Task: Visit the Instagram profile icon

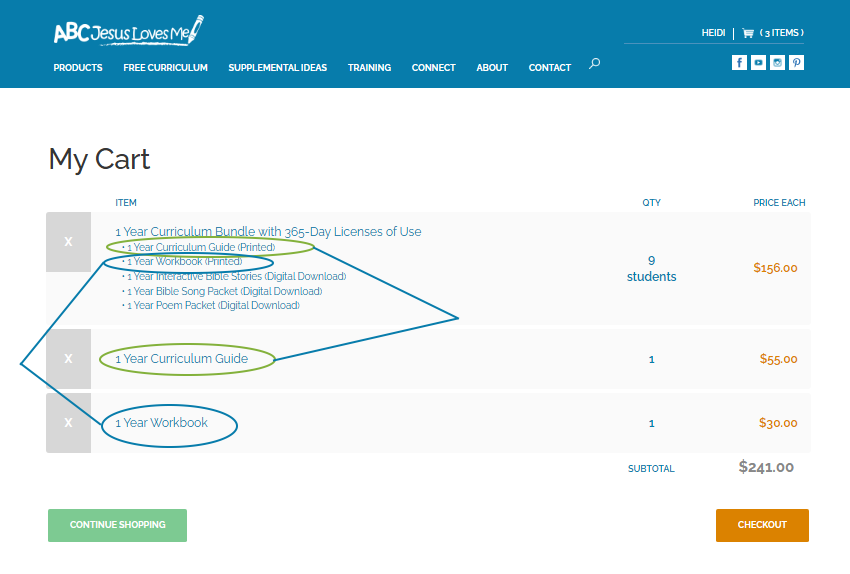Action: pyautogui.click(x=777, y=63)
